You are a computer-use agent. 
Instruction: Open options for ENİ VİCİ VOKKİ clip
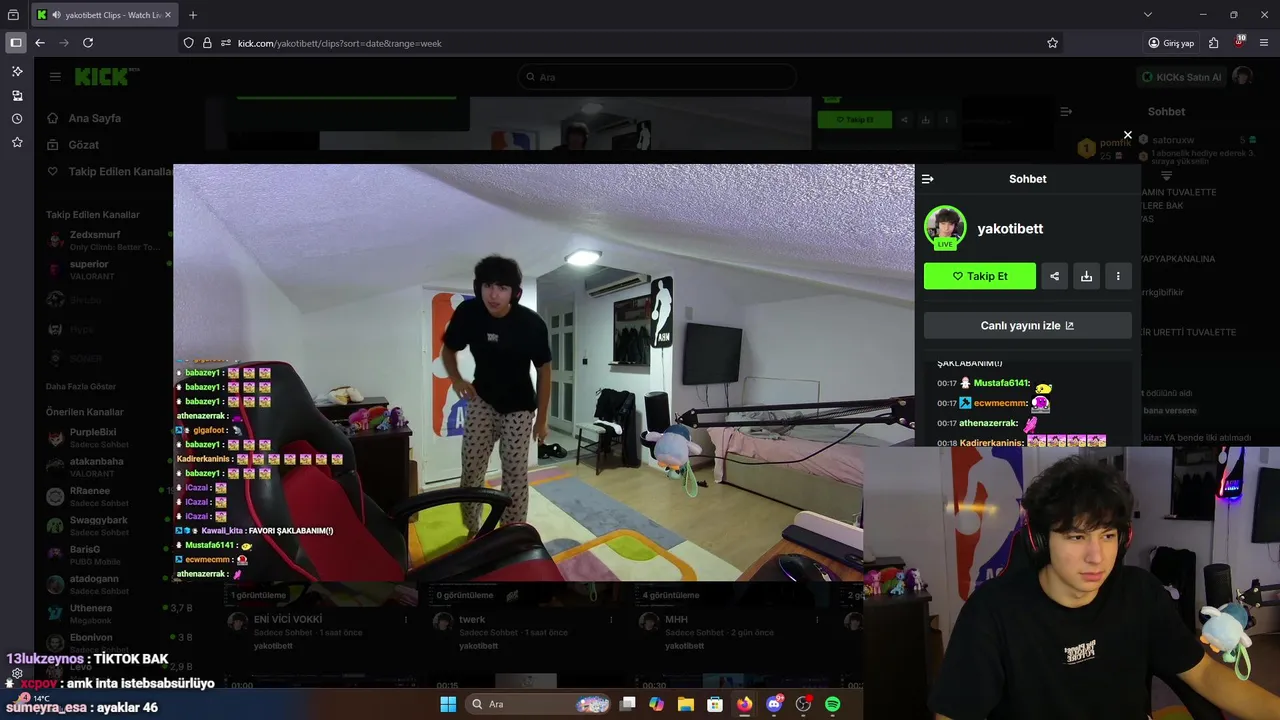pos(406,620)
